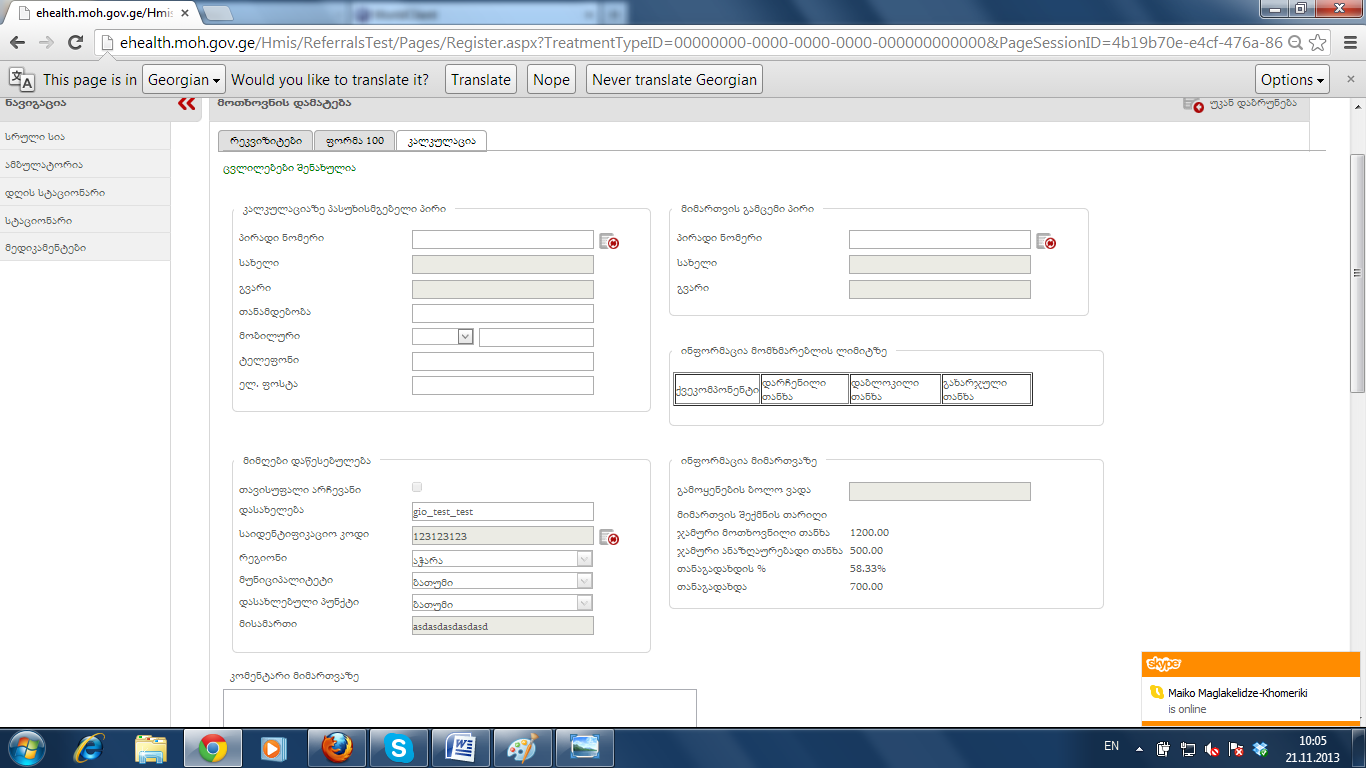Click lookup icon in მიმართვის გამცემი პირი section
The height and width of the screenshot is (768, 1366).
[x=1046, y=241]
